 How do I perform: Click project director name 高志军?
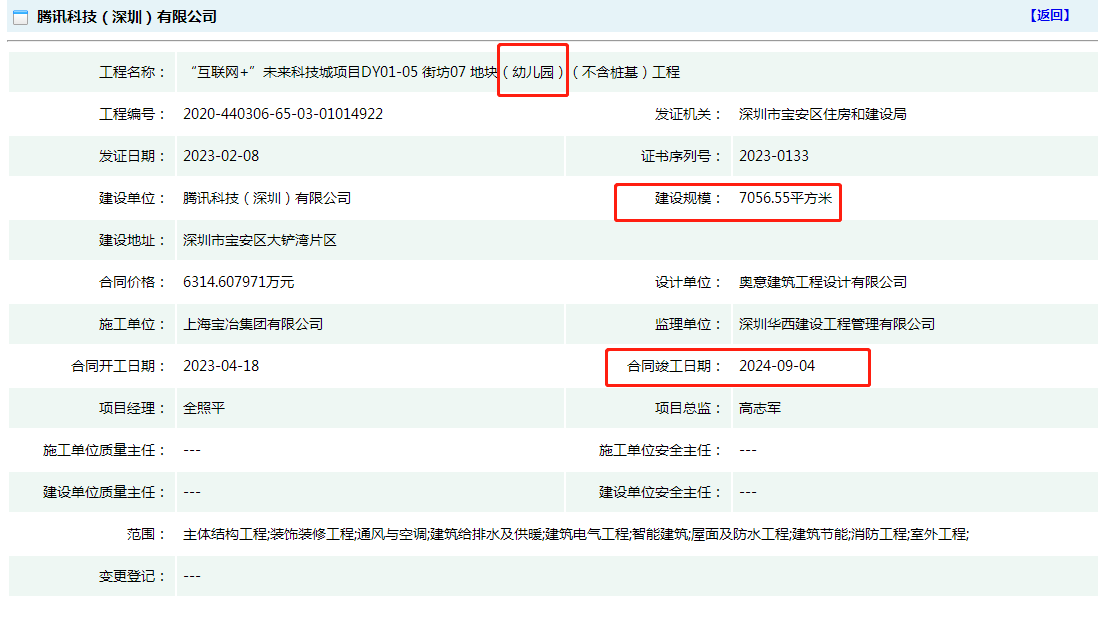pos(760,408)
